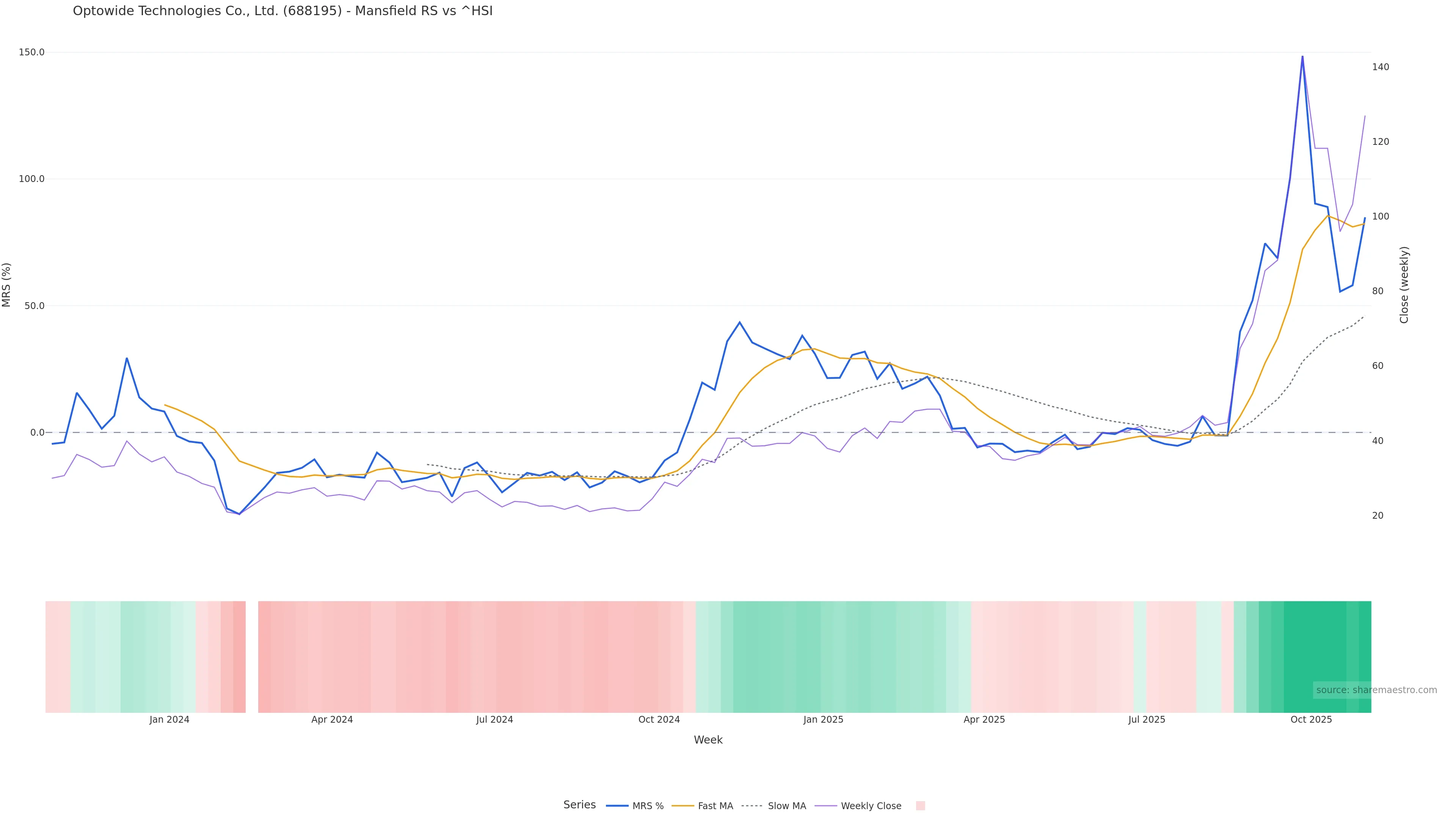Click the 150.0 y-axis tick label

[x=31, y=52]
